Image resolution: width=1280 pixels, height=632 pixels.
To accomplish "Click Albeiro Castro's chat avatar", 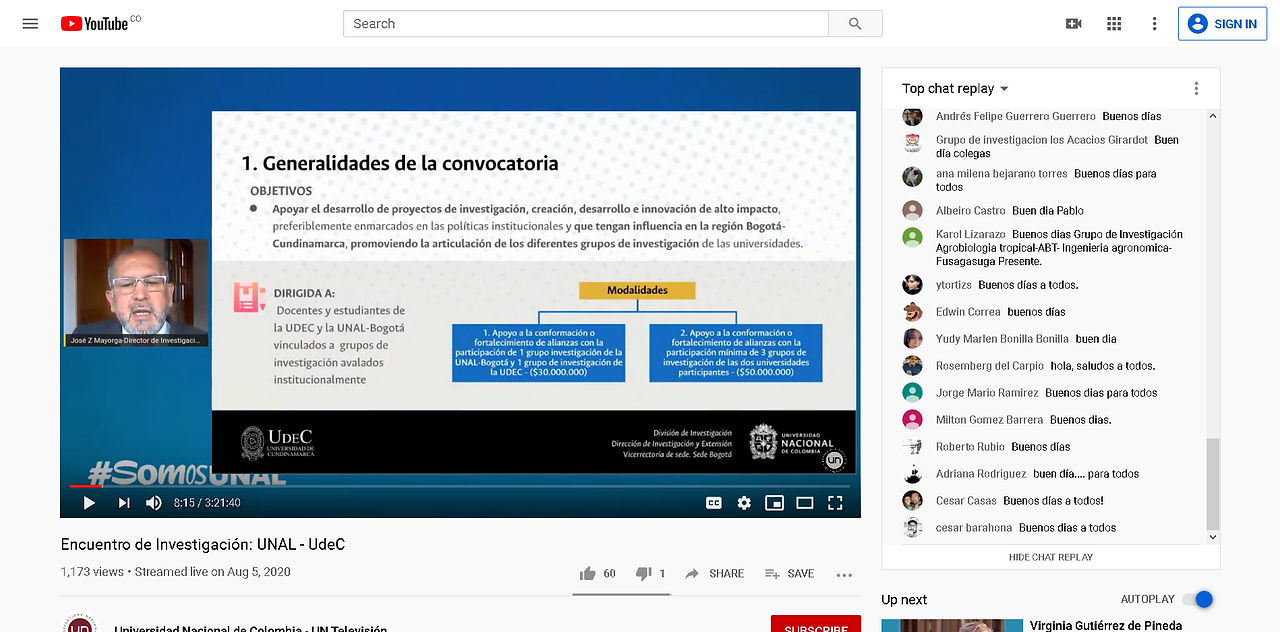I will pos(912,211).
